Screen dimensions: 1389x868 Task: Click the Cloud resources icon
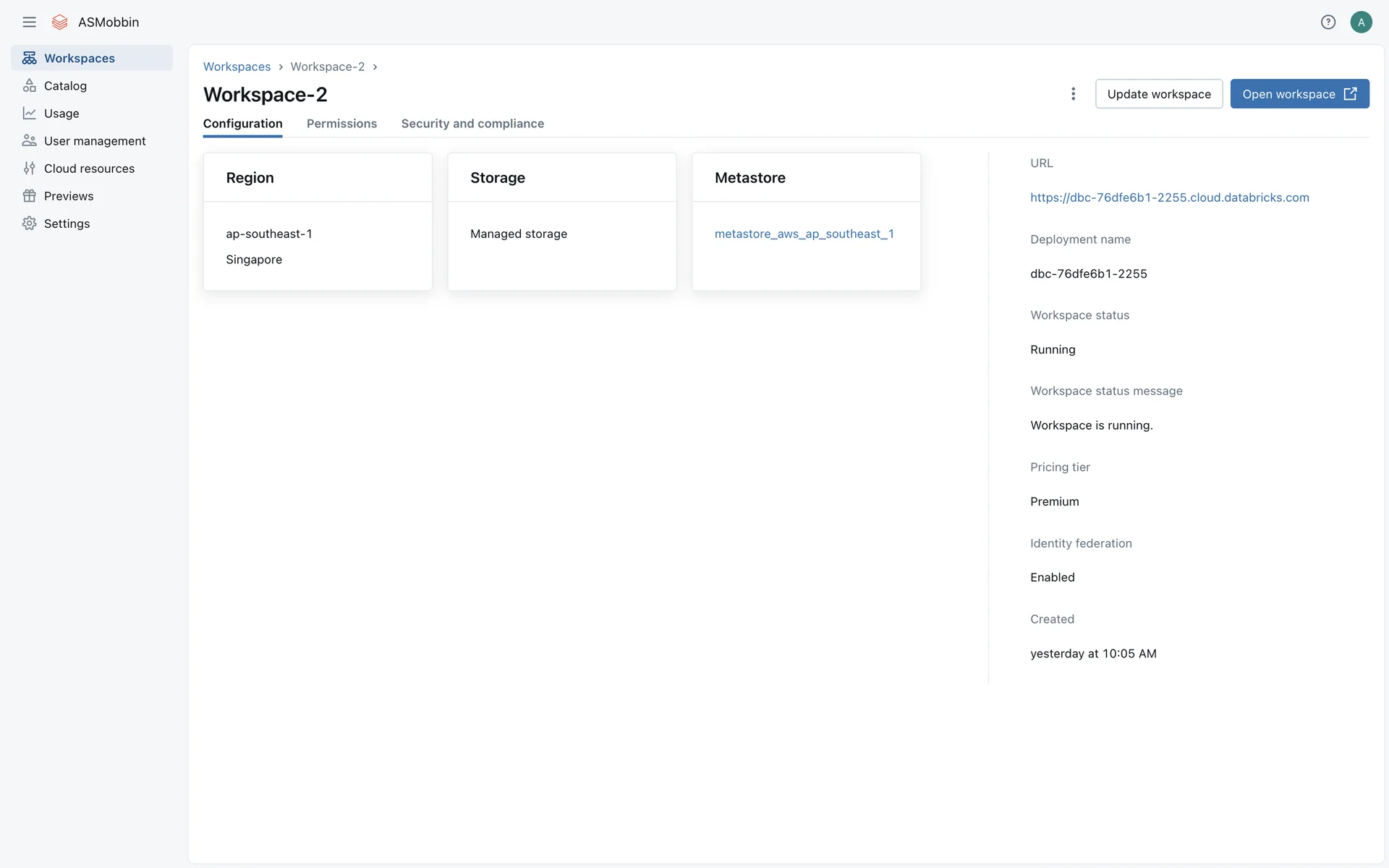click(x=29, y=169)
